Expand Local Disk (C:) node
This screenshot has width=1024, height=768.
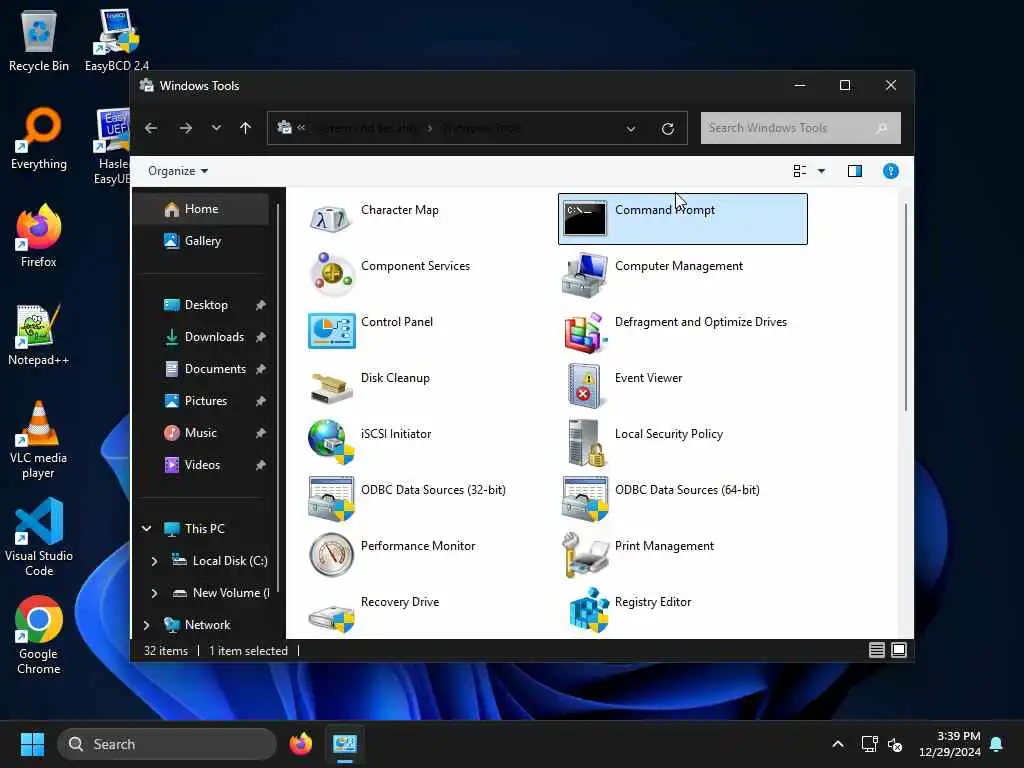click(x=154, y=561)
